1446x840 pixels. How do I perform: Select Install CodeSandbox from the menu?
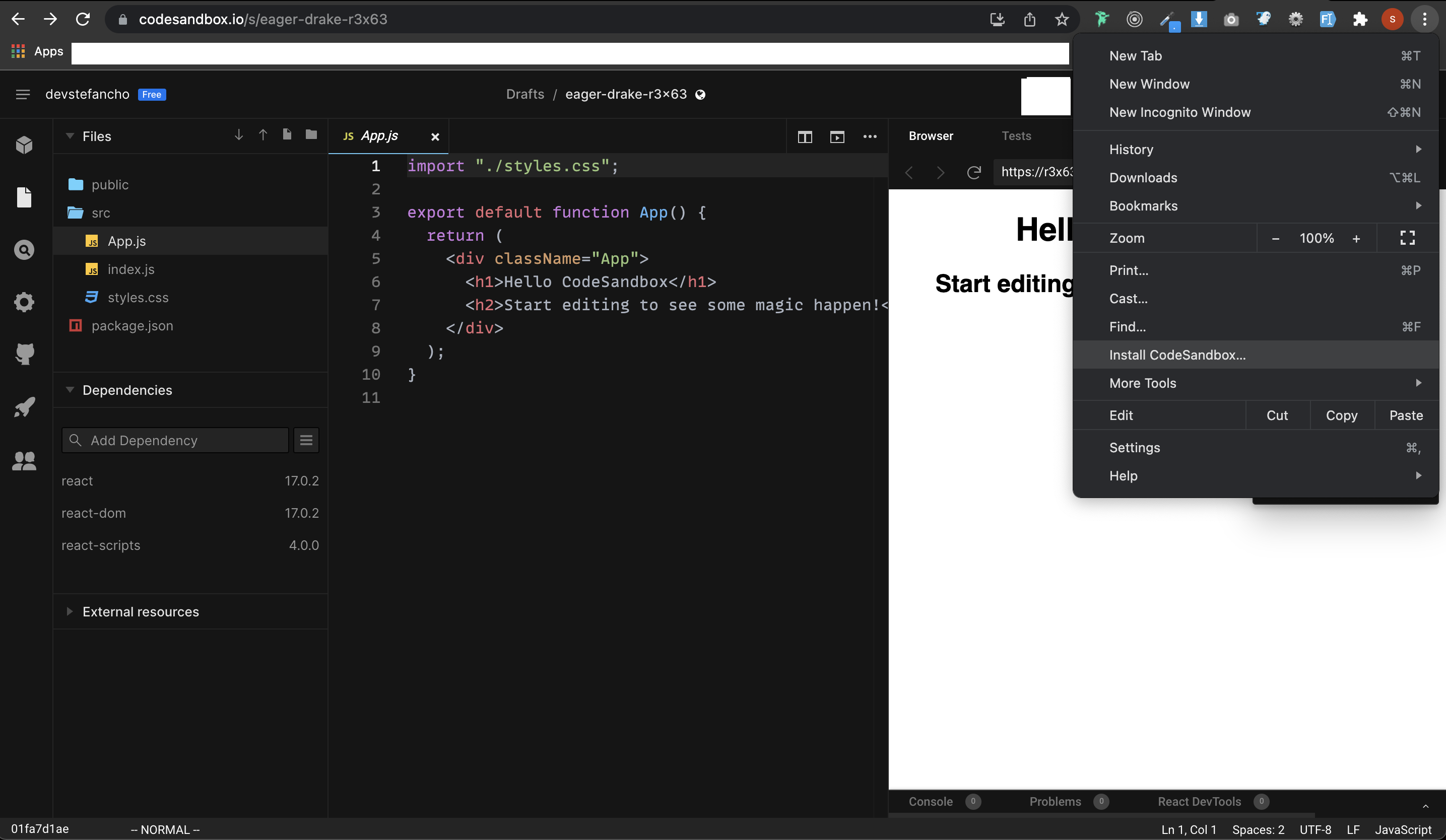tap(1177, 355)
